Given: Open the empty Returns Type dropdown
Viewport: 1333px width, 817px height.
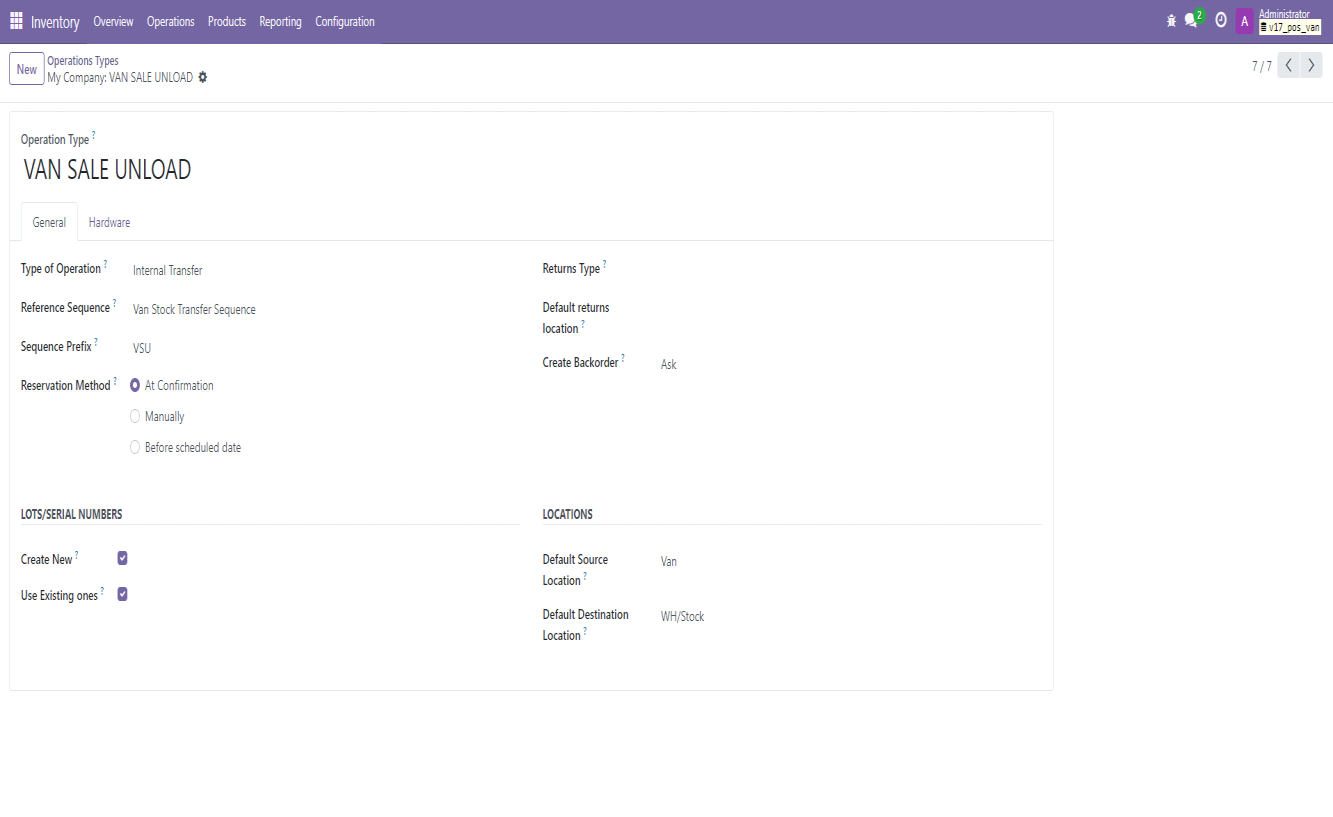Looking at the screenshot, I should (850, 269).
